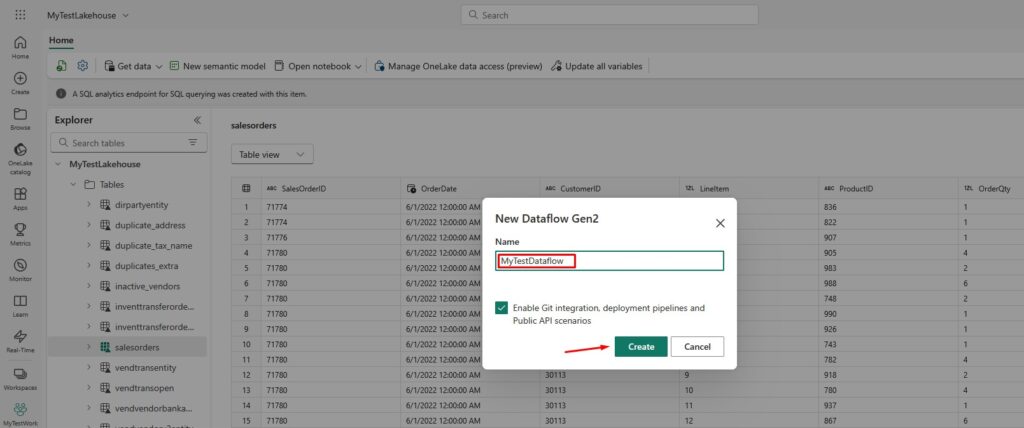Expand the duplicates_extra table
The image size is (1024, 428).
pyautogui.click(x=89, y=266)
